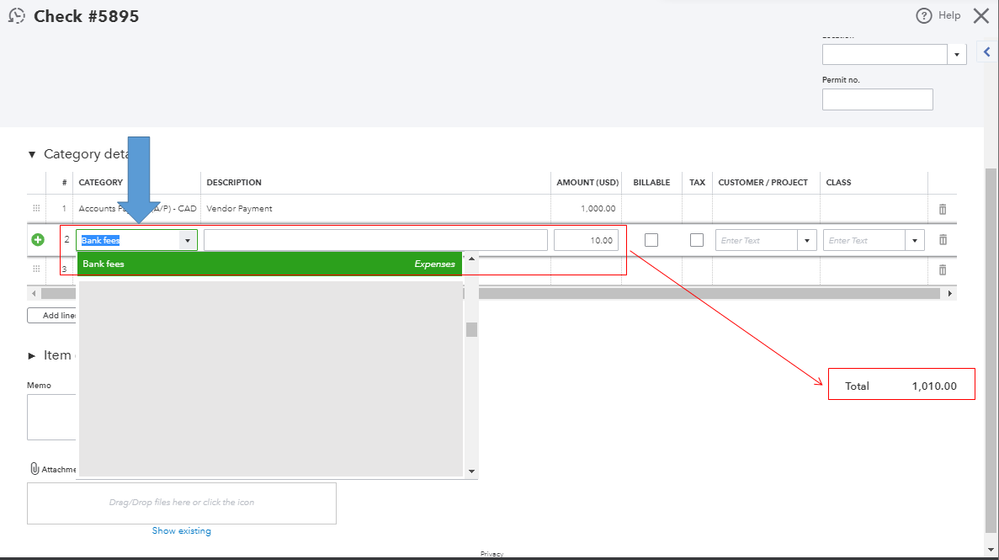Screen dimensions: 999x560
Task: Click the Permit no. input field
Action: (x=877, y=99)
